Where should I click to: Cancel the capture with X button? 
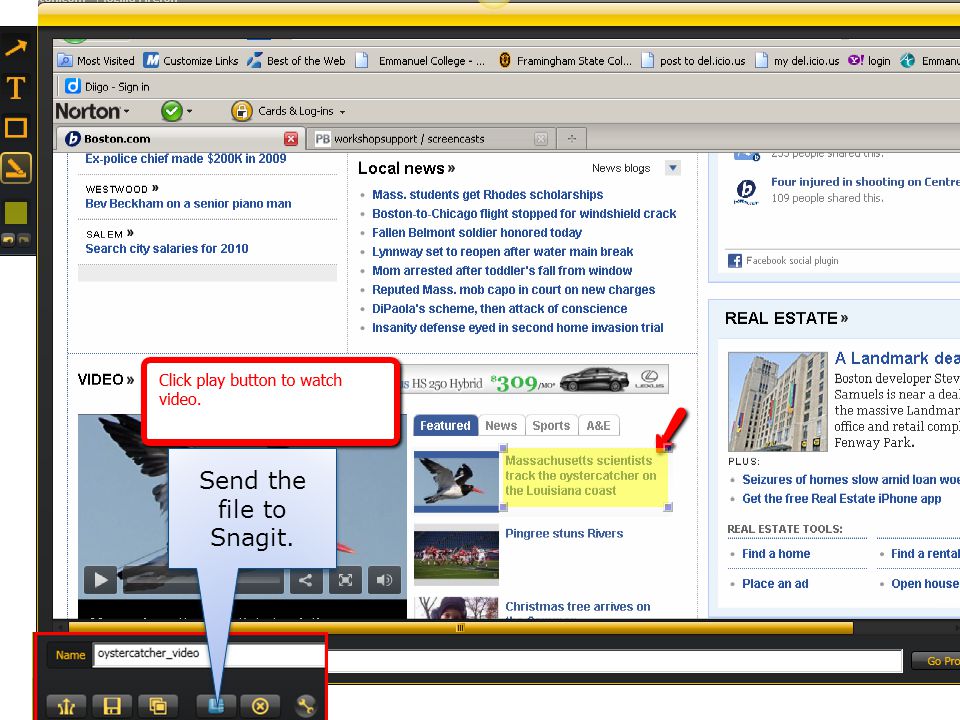(260, 706)
